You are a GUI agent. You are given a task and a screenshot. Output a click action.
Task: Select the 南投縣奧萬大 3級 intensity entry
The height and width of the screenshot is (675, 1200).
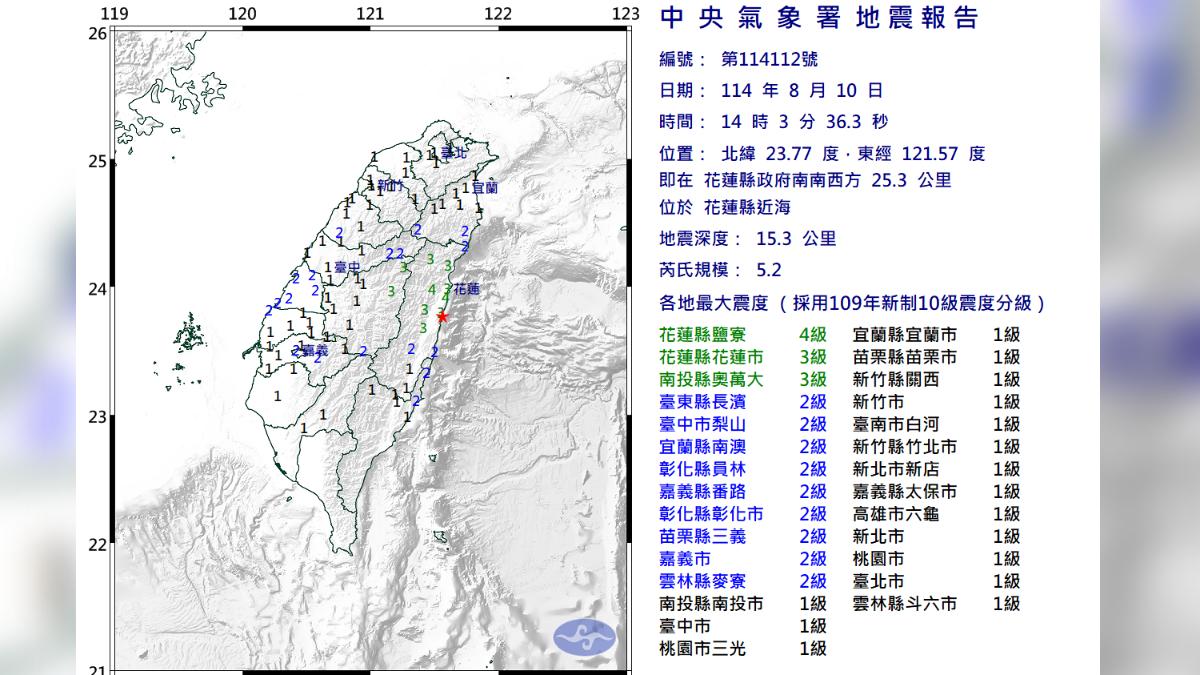[x=742, y=379]
